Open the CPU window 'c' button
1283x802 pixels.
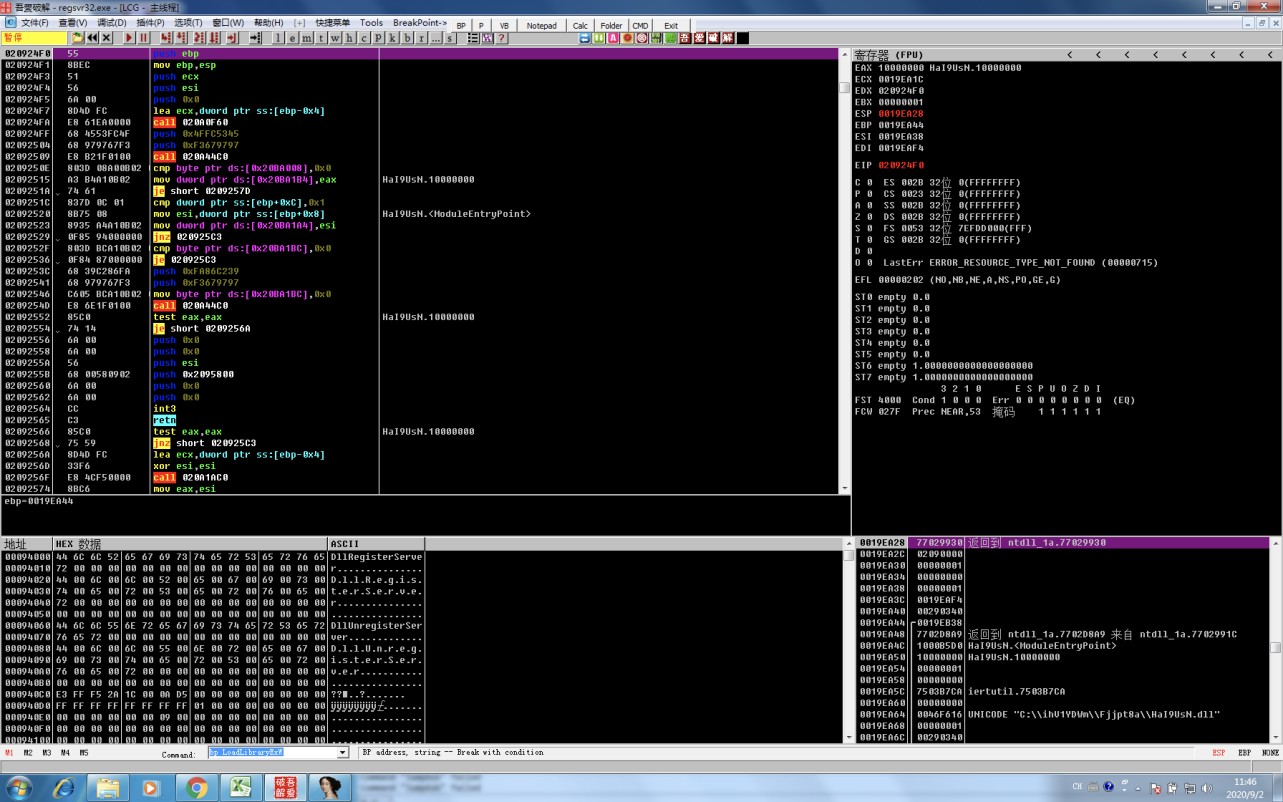363,38
